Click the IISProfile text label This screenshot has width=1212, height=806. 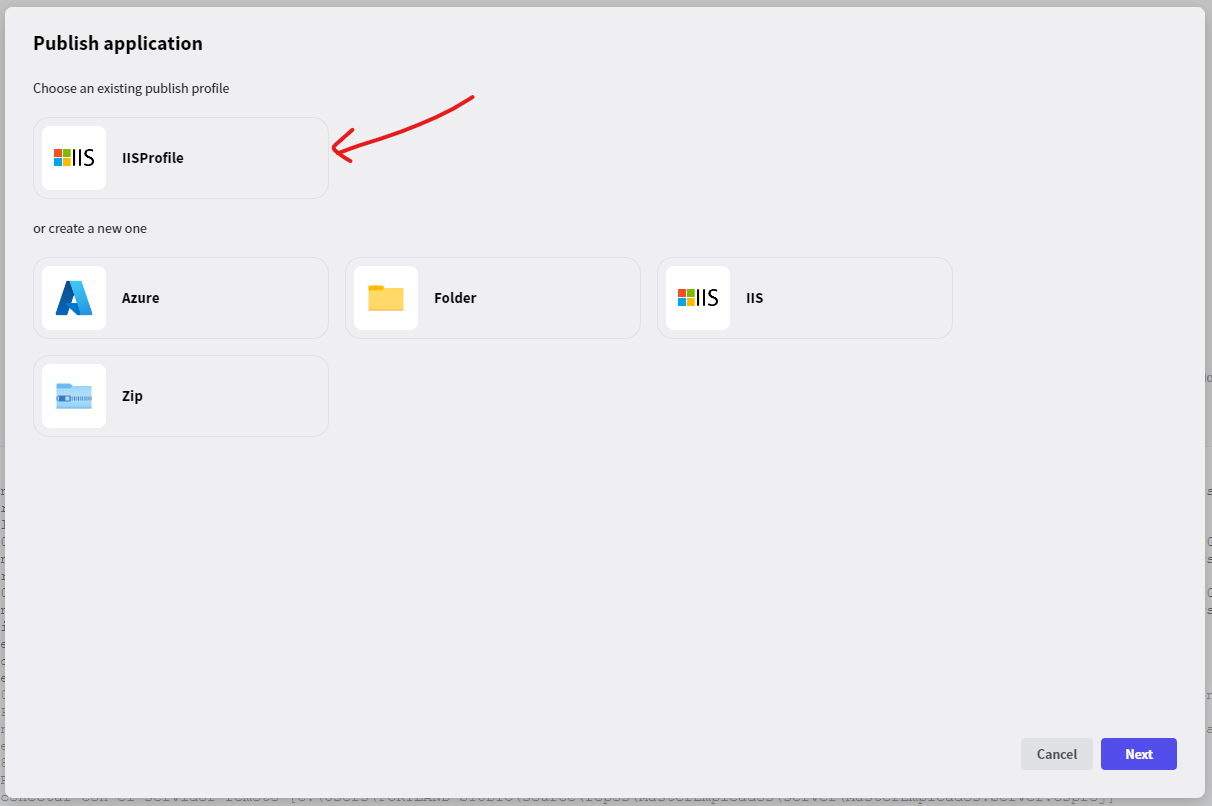(x=153, y=158)
